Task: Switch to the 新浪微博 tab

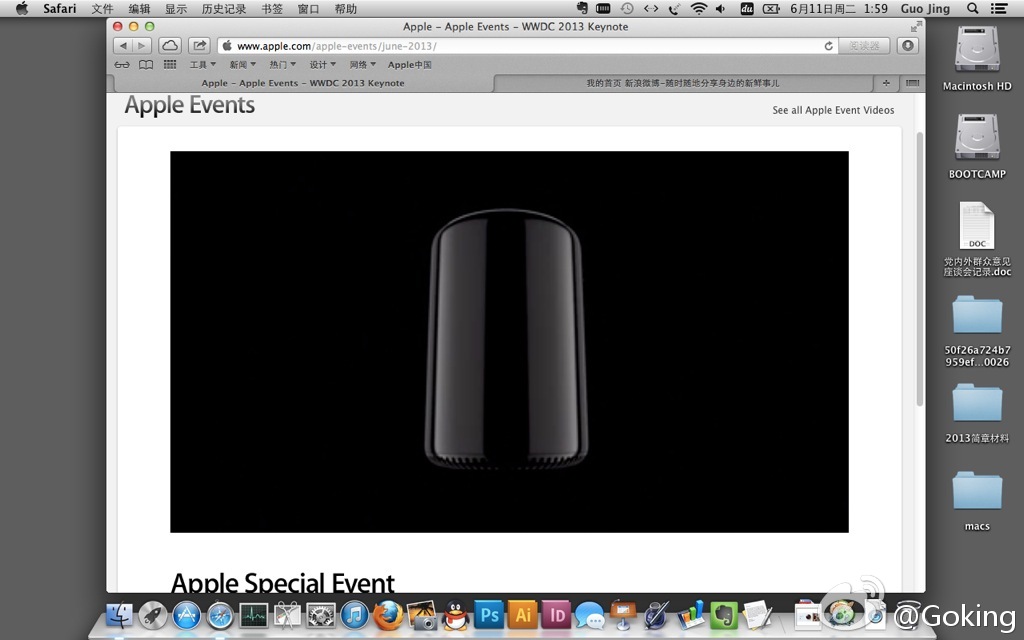Action: pos(682,83)
